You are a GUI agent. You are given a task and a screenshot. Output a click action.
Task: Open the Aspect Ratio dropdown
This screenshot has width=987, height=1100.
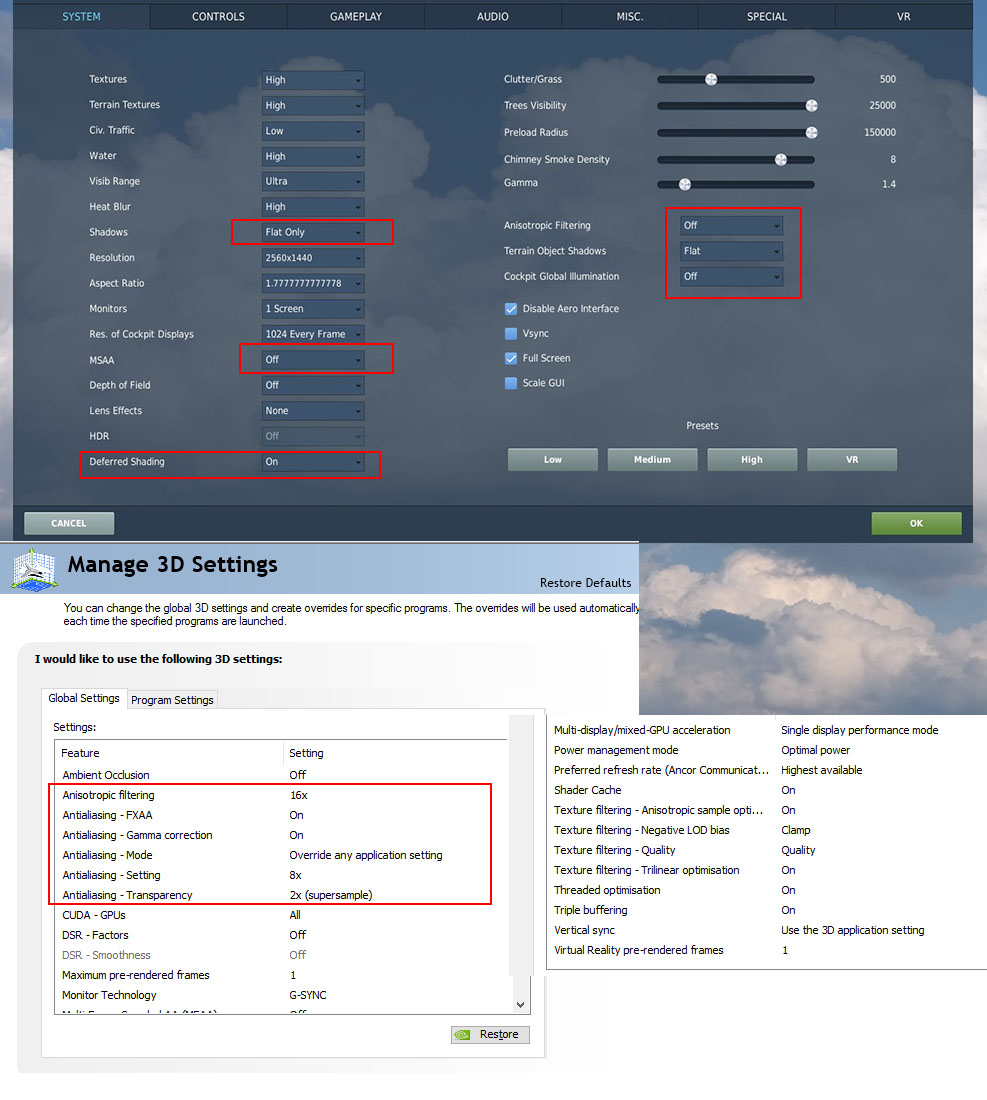tap(313, 283)
